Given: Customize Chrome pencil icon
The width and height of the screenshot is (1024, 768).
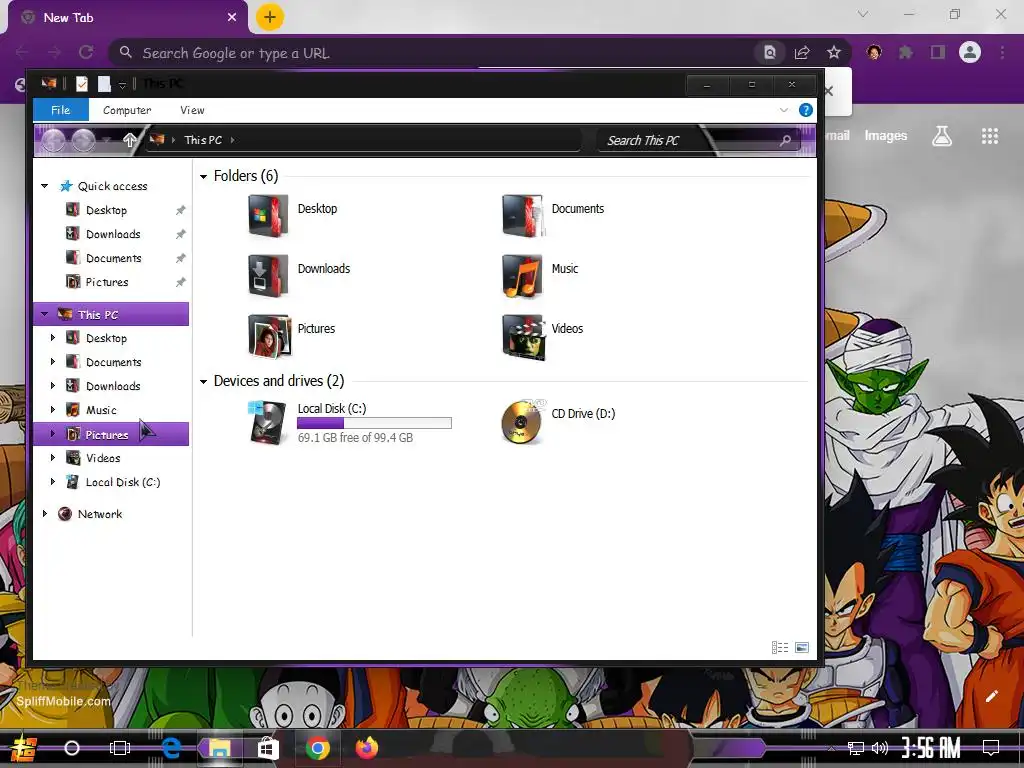Looking at the screenshot, I should 991,696.
